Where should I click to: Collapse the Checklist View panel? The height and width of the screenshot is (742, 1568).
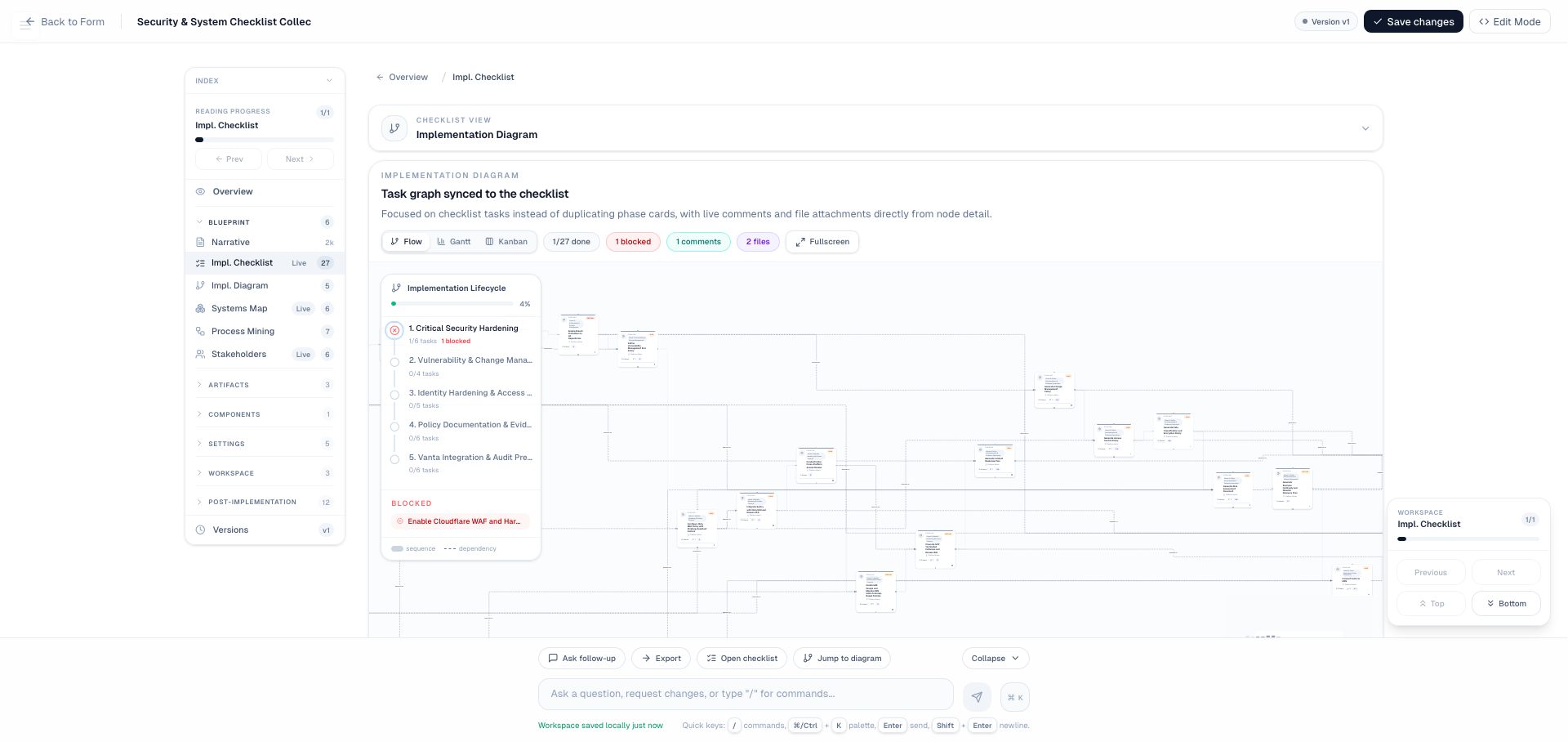click(x=1365, y=128)
